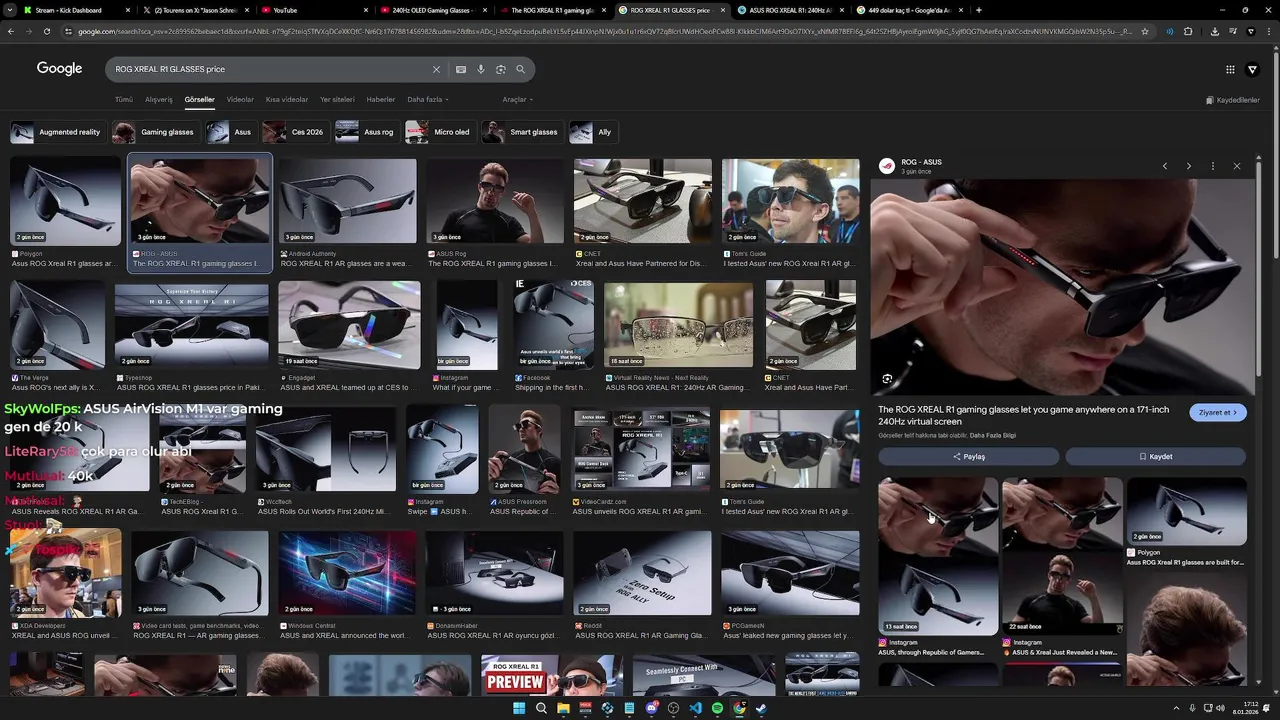Reload the page

[x=47, y=31]
